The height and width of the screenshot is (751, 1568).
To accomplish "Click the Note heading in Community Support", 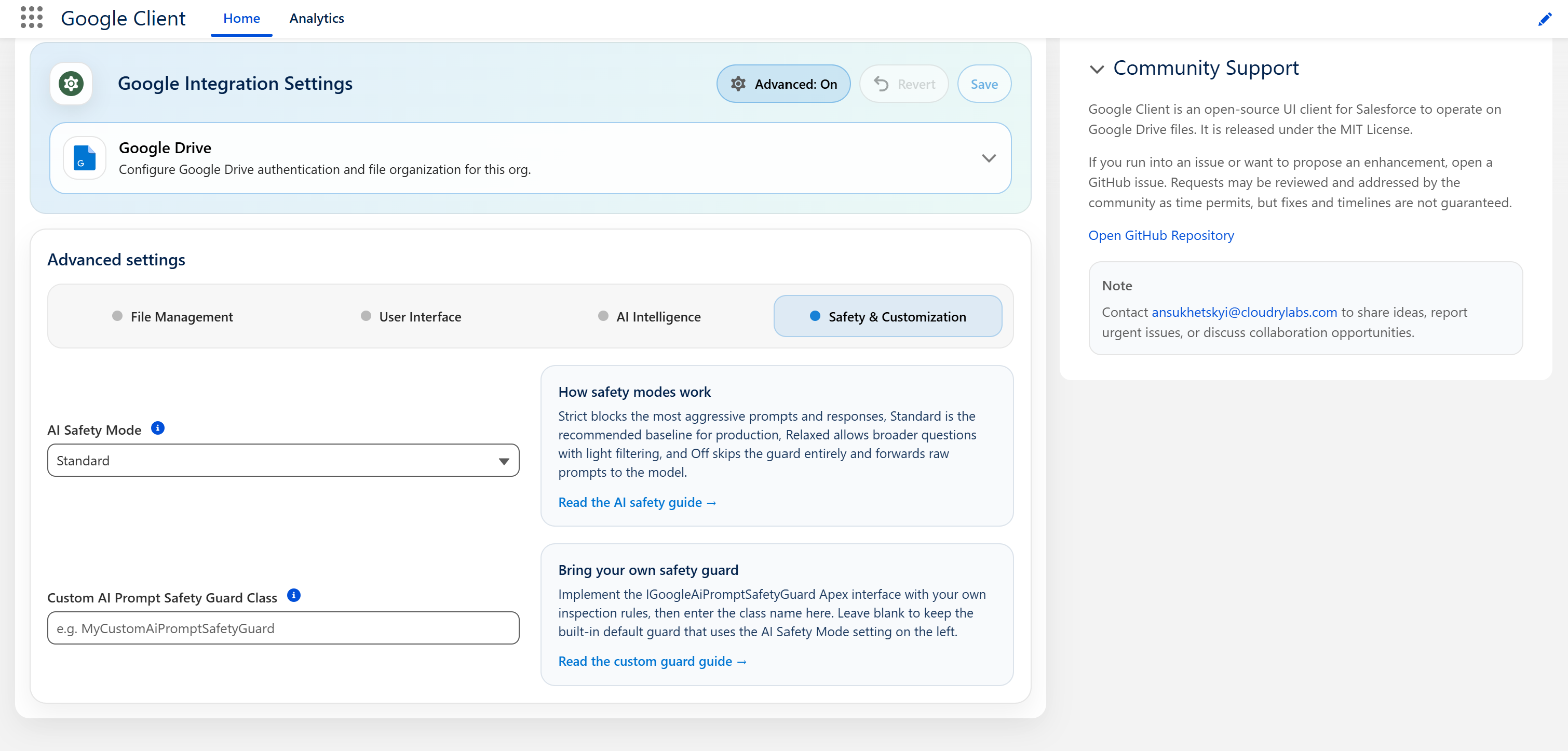I will tap(1117, 286).
